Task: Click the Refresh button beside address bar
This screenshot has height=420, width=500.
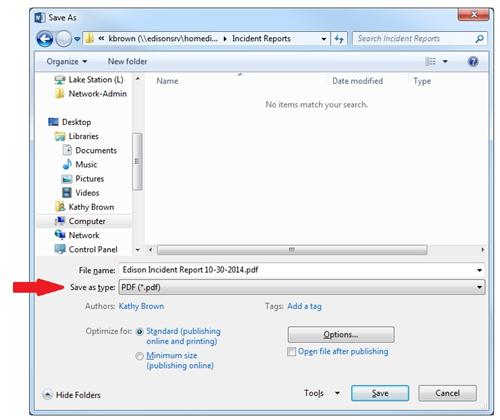Action: pos(339,39)
